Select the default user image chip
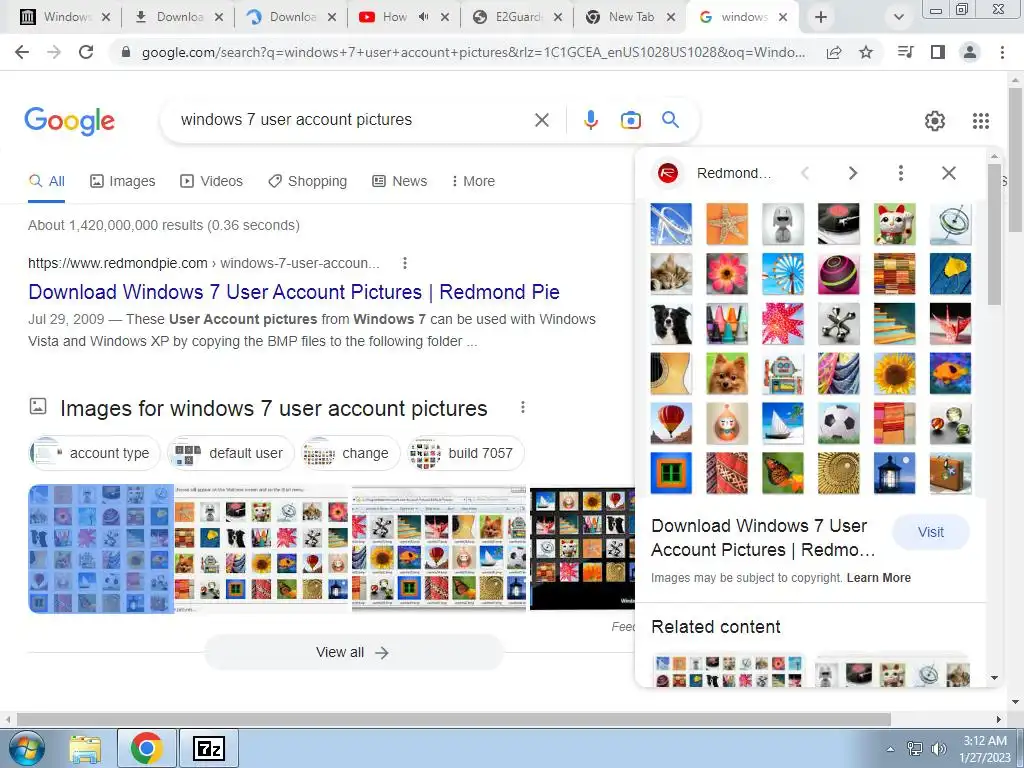The height and width of the screenshot is (768, 1024). (231, 453)
